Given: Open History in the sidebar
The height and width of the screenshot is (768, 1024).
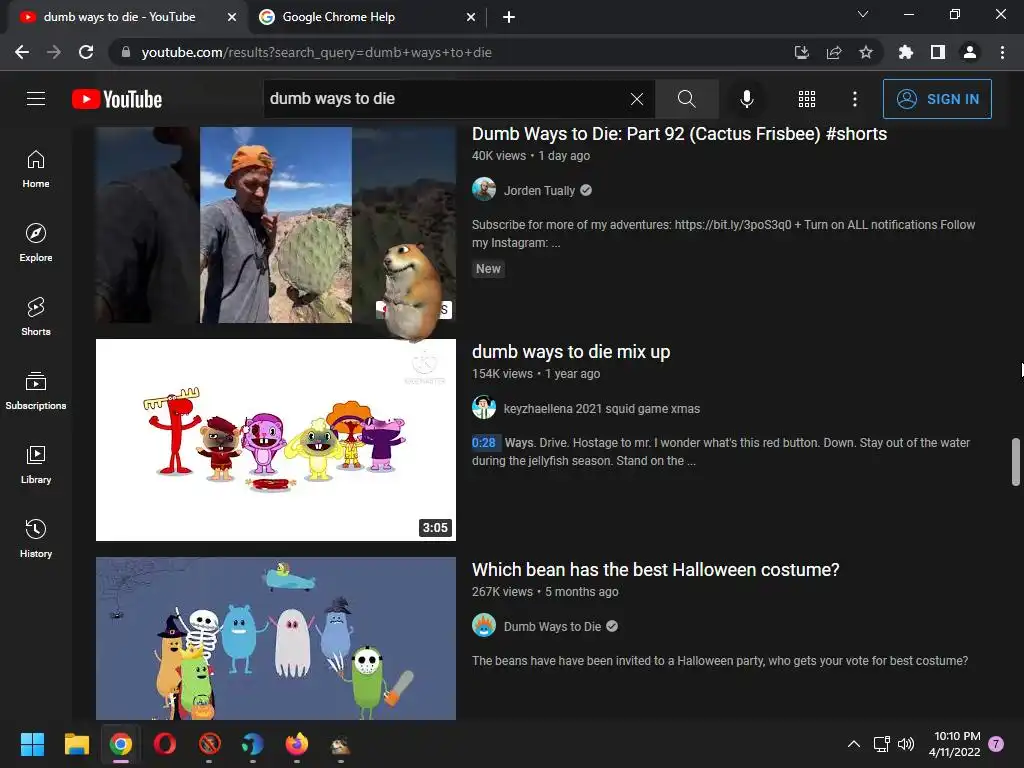Looking at the screenshot, I should [36, 538].
